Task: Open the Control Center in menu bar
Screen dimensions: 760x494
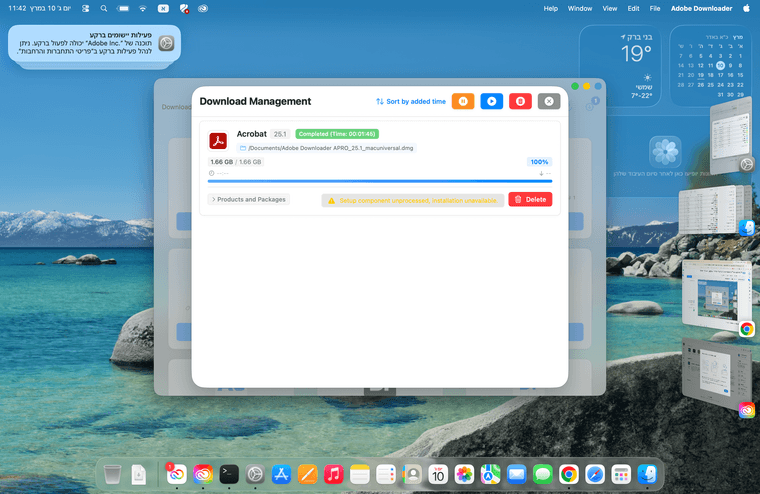Action: pos(86,8)
